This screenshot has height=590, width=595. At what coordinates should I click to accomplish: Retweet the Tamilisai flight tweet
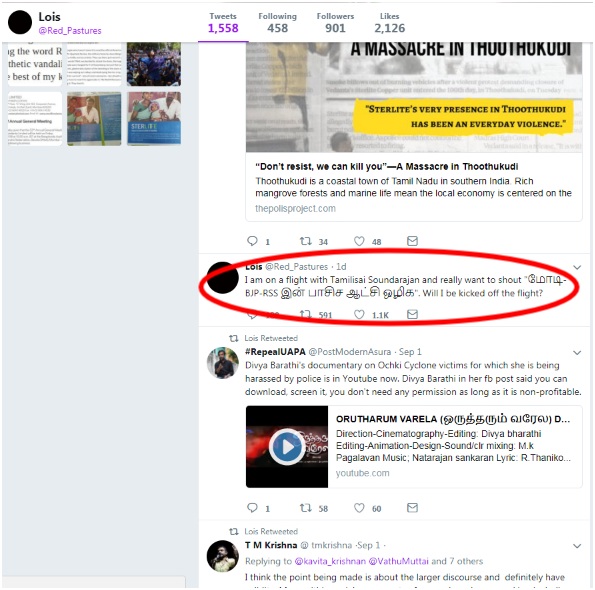click(x=306, y=314)
